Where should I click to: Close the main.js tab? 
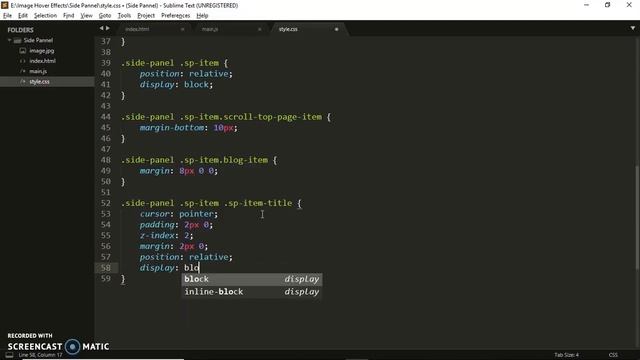(x=260, y=29)
